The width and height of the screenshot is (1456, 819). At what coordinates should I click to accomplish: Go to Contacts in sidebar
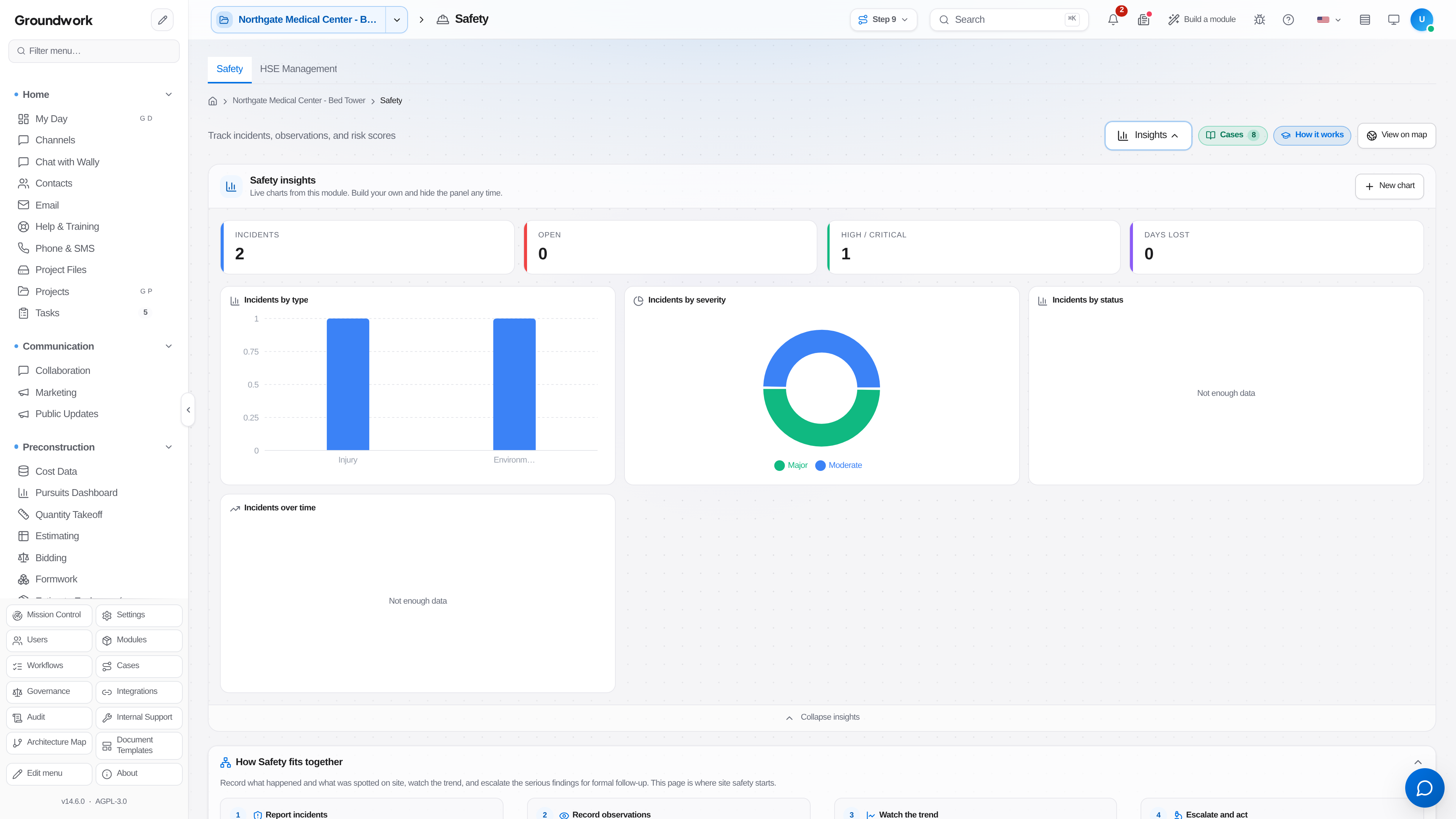(x=85, y=183)
